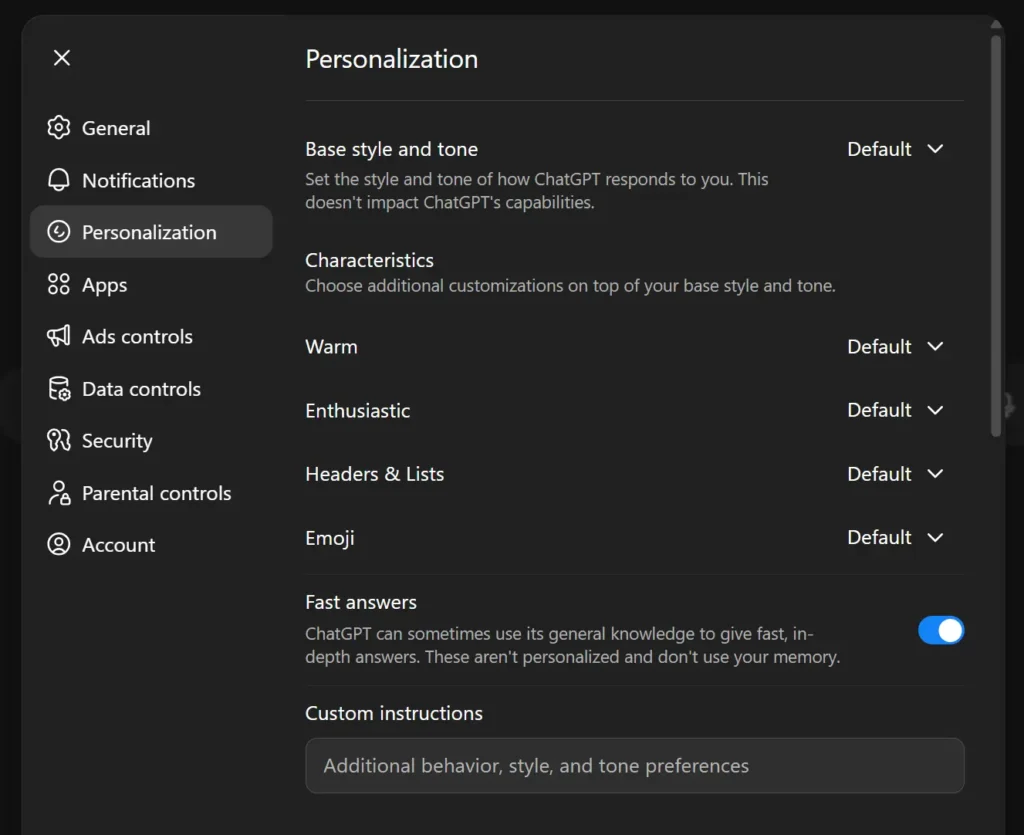The width and height of the screenshot is (1024, 835).
Task: Click the Emoji characteristic label
Action: 330,537
